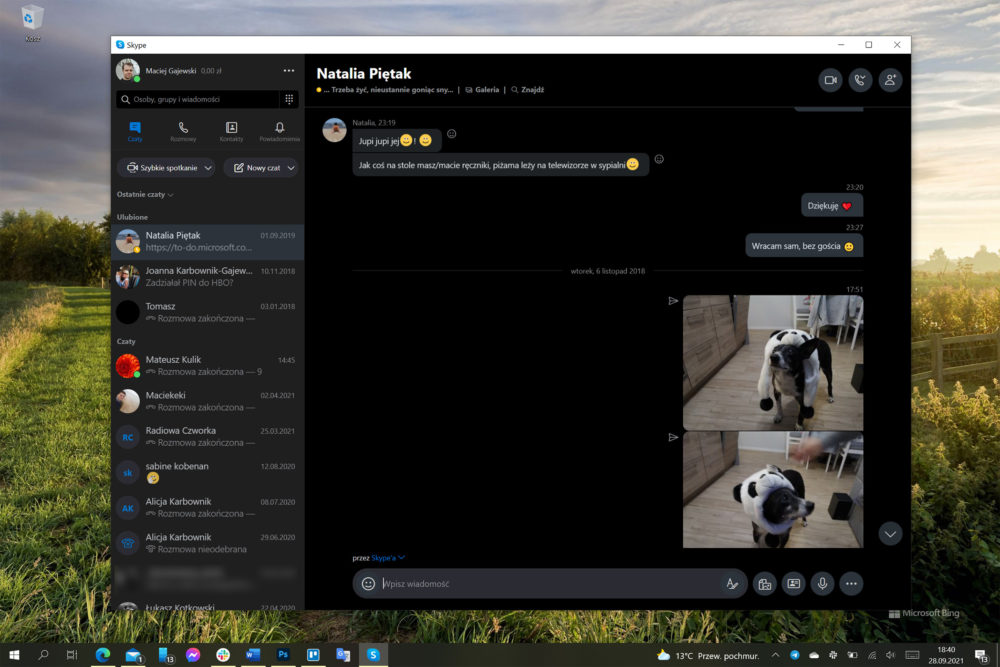Start a video call with Natalia Piętak
This screenshot has height=667, width=1000.
coord(830,80)
